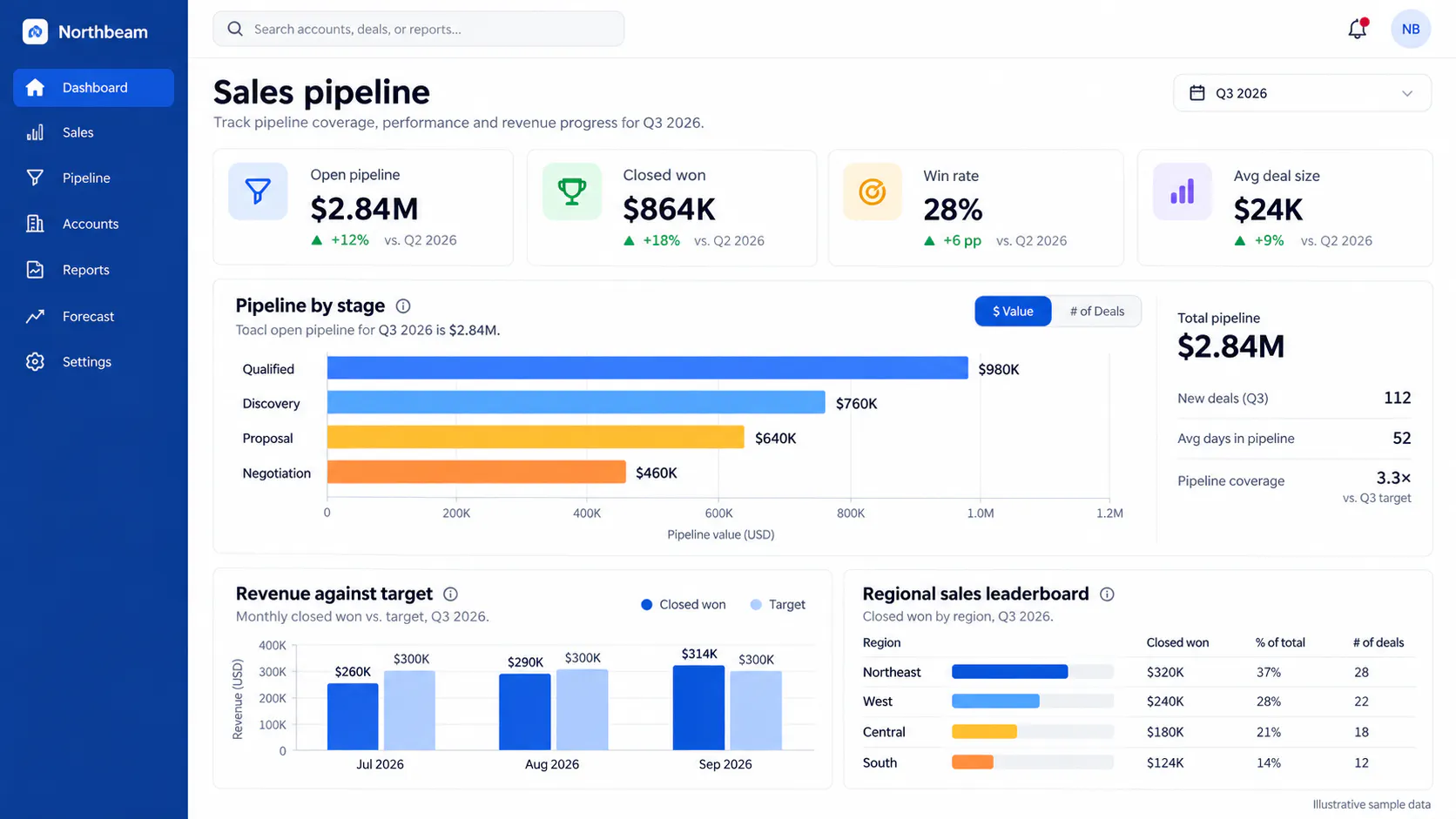The height and width of the screenshot is (819, 1456).
Task: Click the West progress bar
Action: (1033, 702)
